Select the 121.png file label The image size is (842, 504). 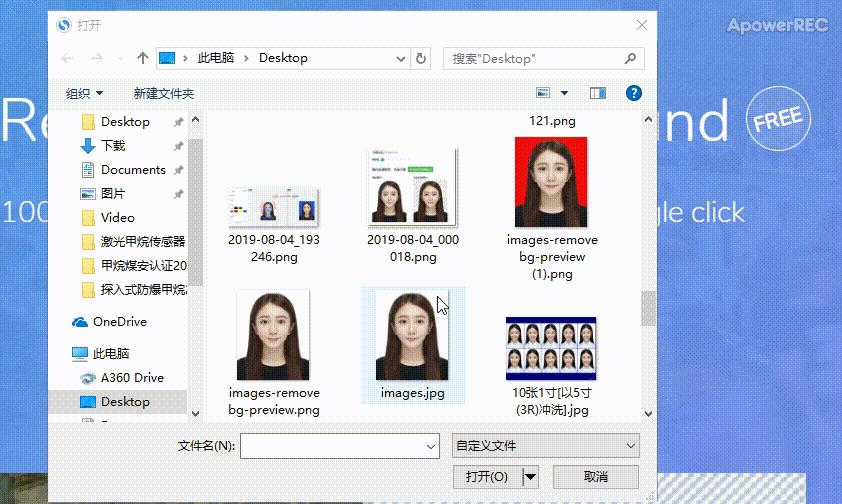coord(552,121)
